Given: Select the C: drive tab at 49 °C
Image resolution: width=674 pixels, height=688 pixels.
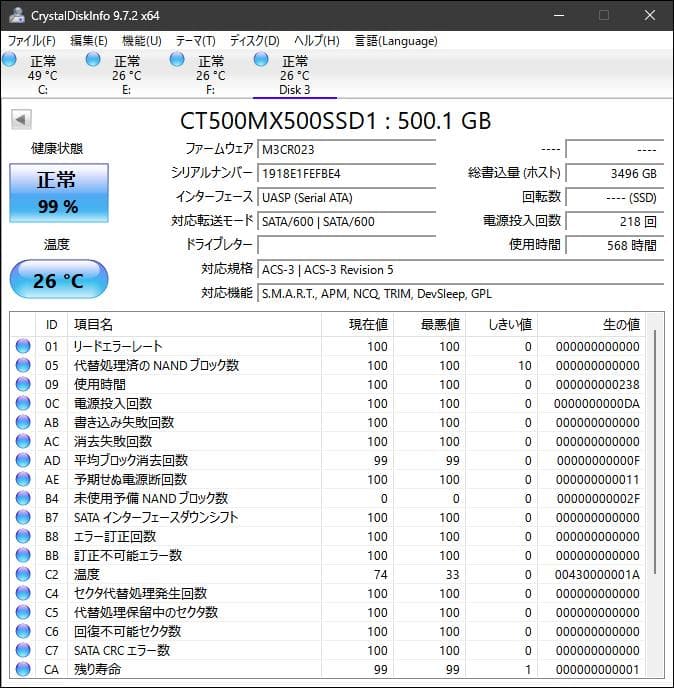Looking at the screenshot, I should coord(43,74).
